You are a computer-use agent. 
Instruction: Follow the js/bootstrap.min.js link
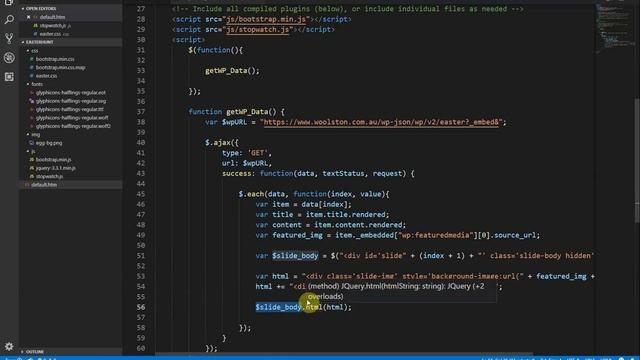click(267, 19)
